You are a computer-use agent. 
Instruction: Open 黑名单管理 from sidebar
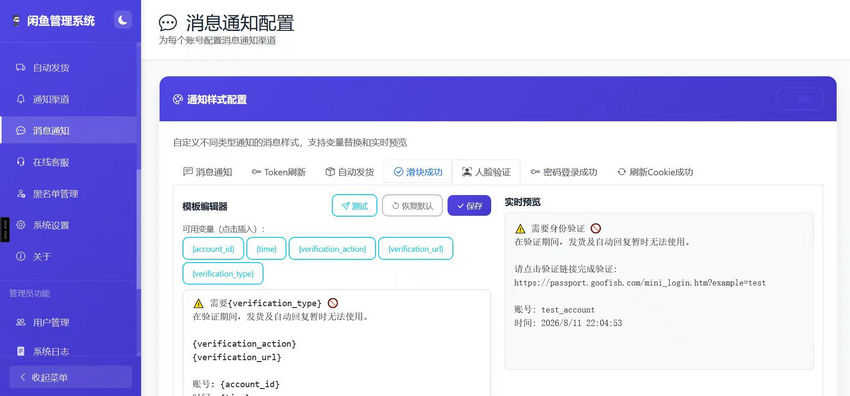coord(68,193)
